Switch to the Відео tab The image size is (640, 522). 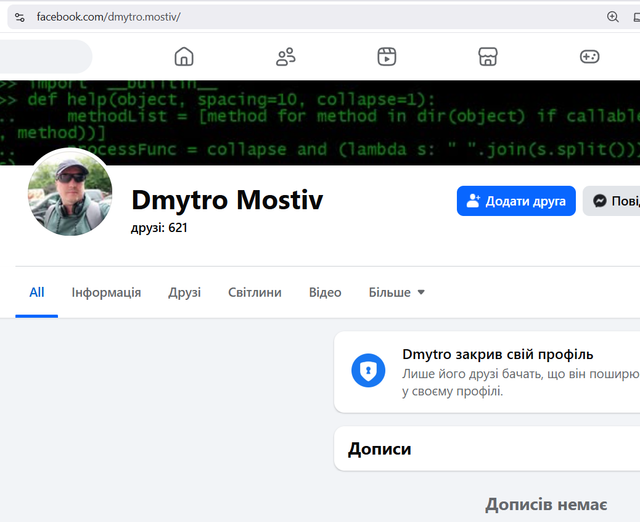325,292
